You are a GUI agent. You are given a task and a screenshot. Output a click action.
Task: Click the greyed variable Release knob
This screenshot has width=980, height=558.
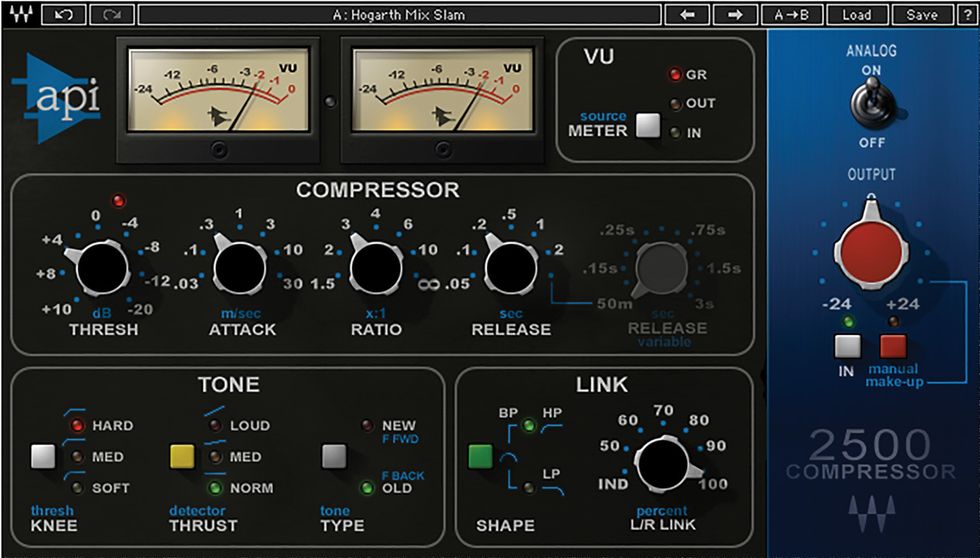[660, 269]
